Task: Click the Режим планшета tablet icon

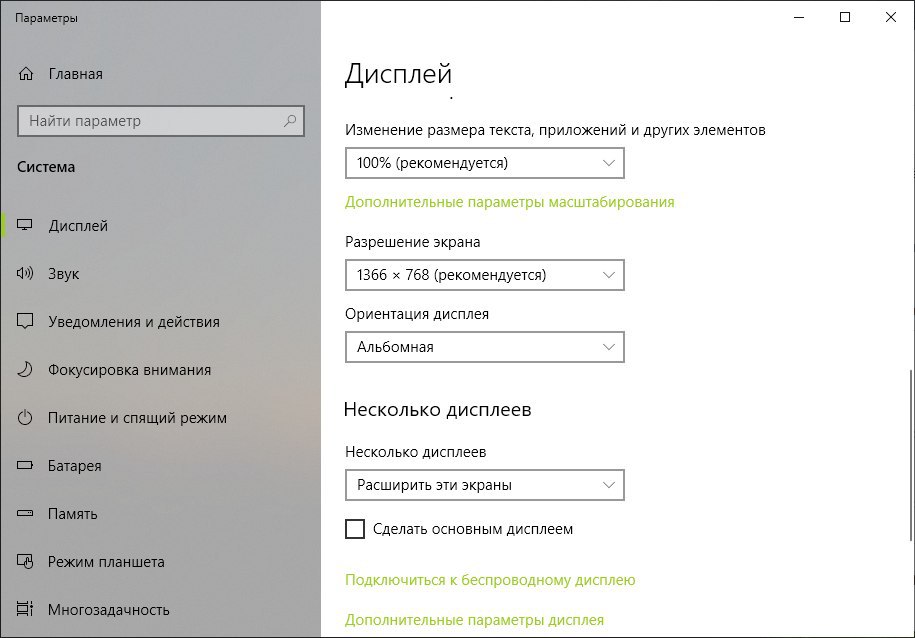Action: [25, 562]
